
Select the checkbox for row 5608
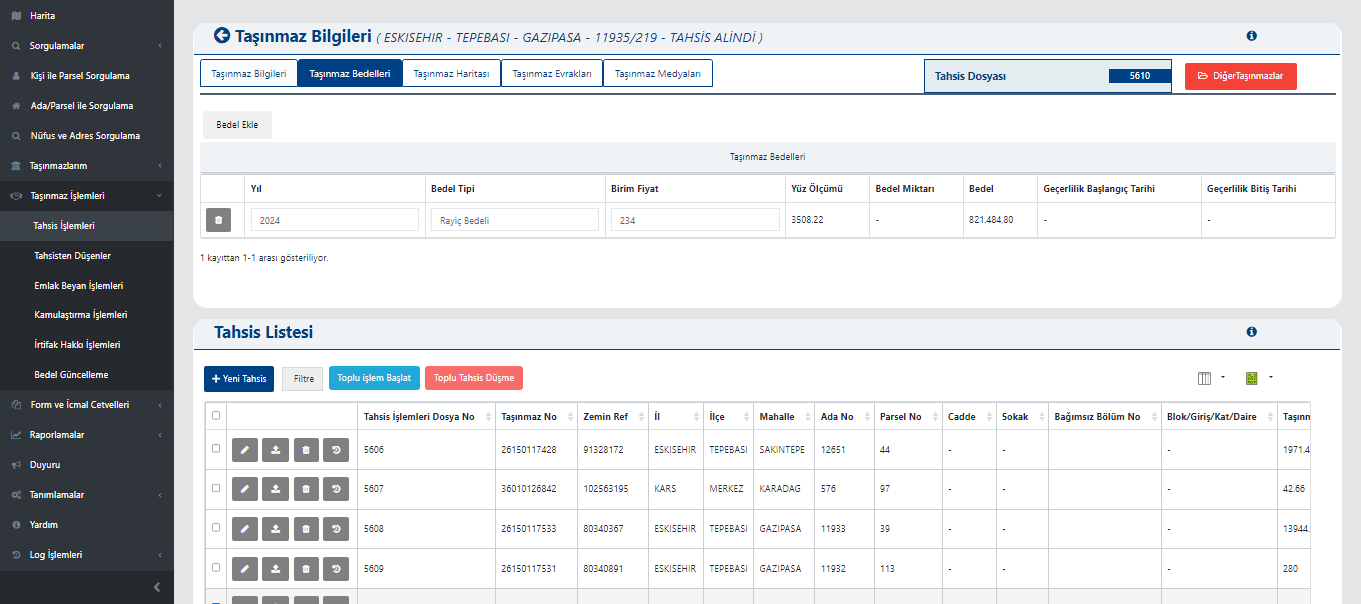coord(216,528)
